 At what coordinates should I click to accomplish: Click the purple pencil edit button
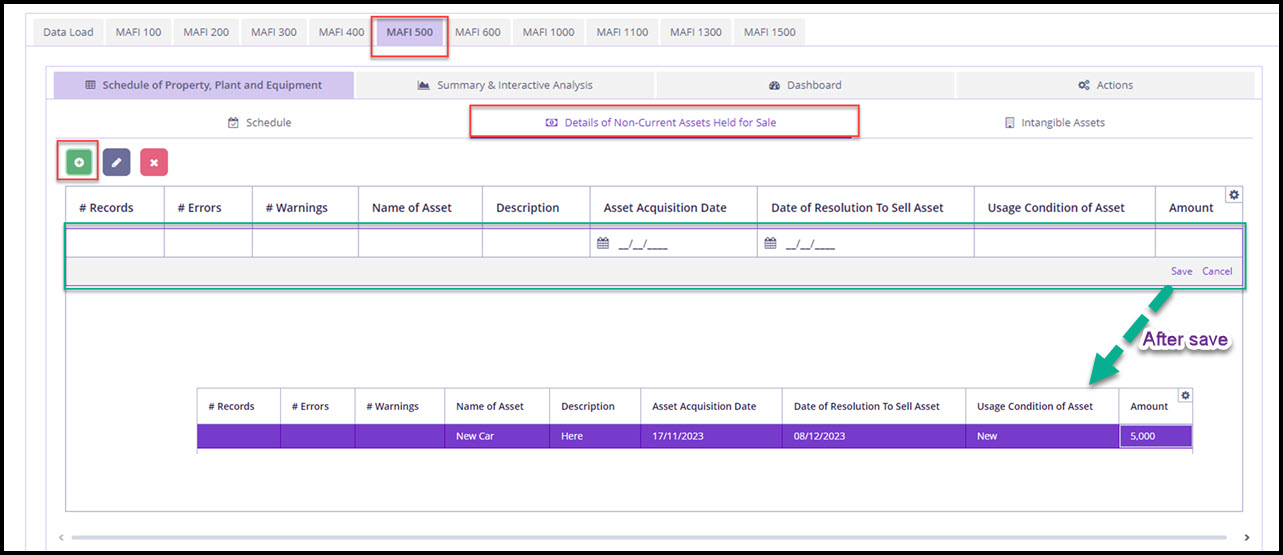pos(116,162)
